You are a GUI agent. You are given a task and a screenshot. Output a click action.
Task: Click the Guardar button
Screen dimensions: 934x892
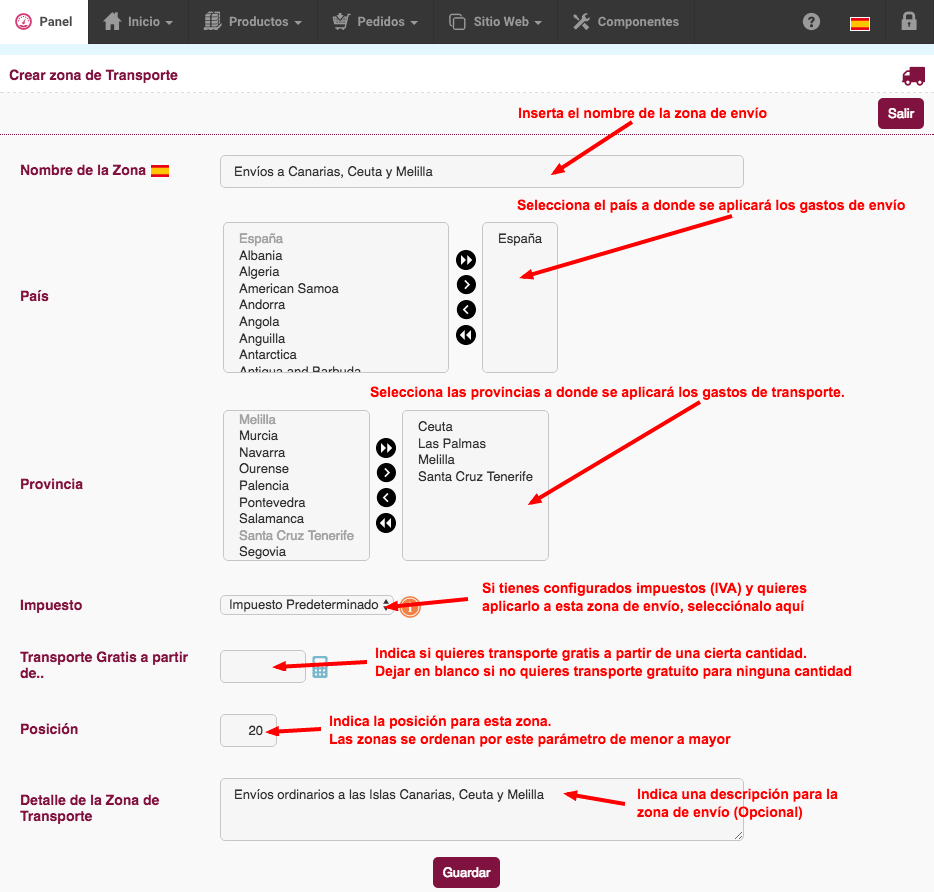466,872
